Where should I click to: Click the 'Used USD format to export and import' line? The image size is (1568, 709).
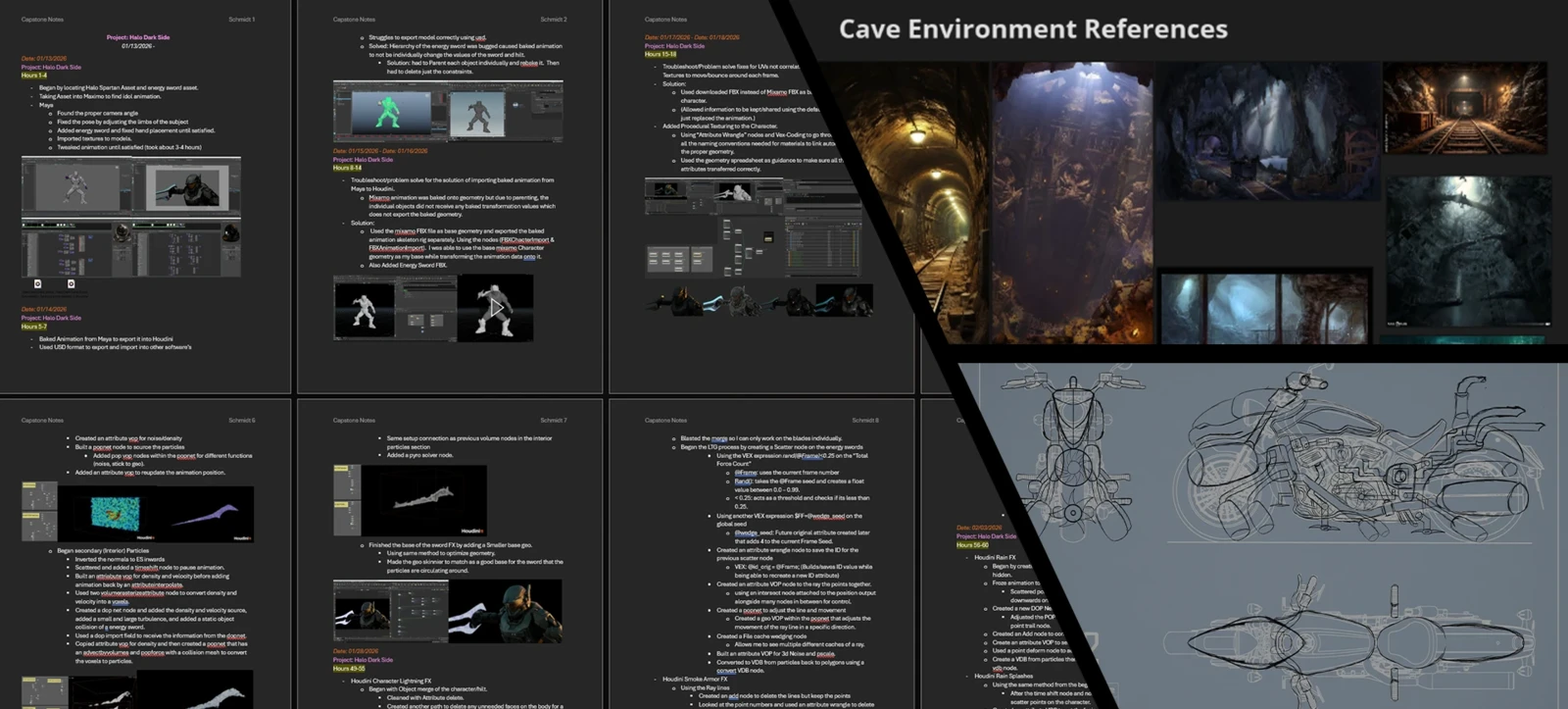[115, 347]
